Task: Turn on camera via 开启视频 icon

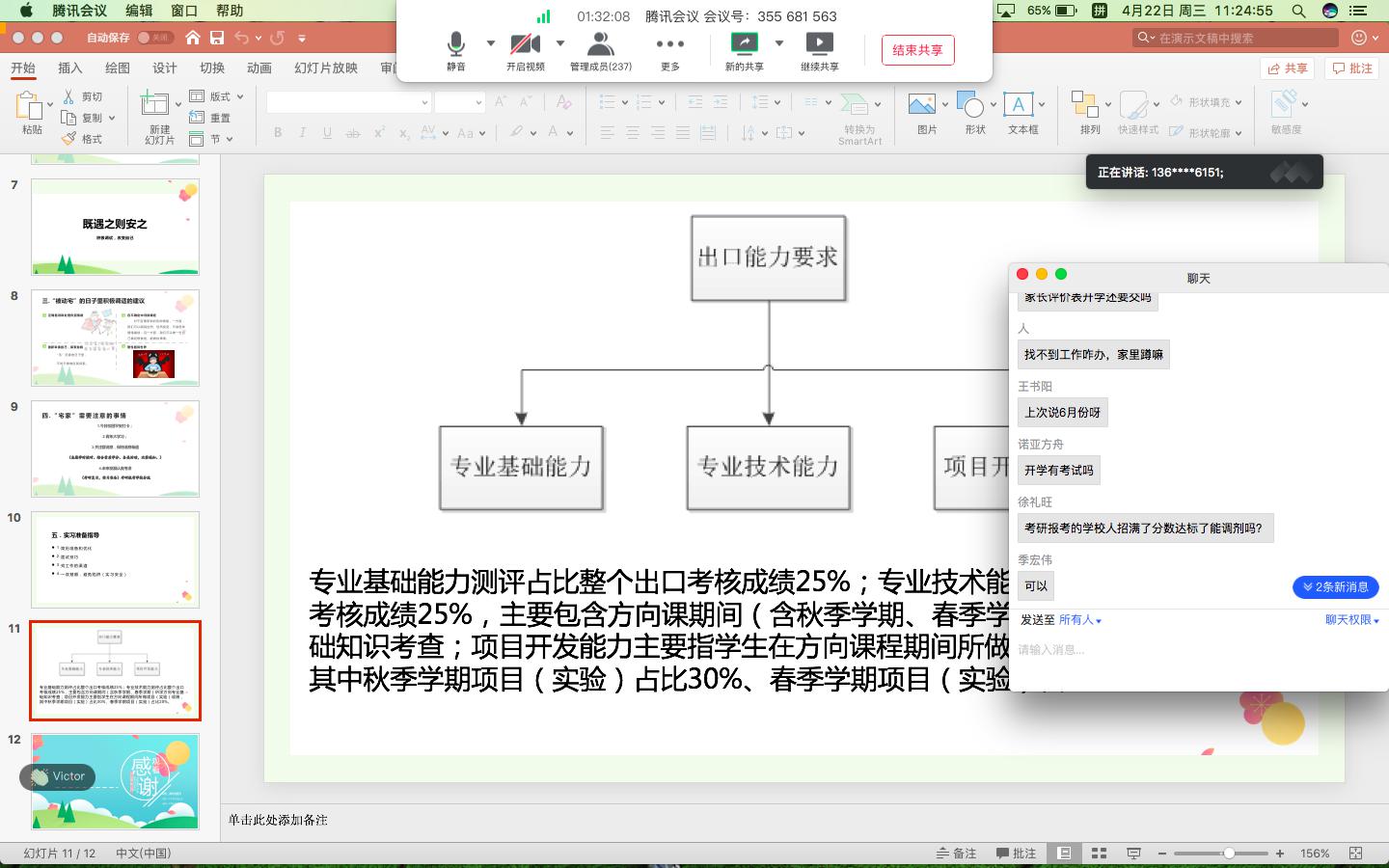Action: (x=524, y=46)
